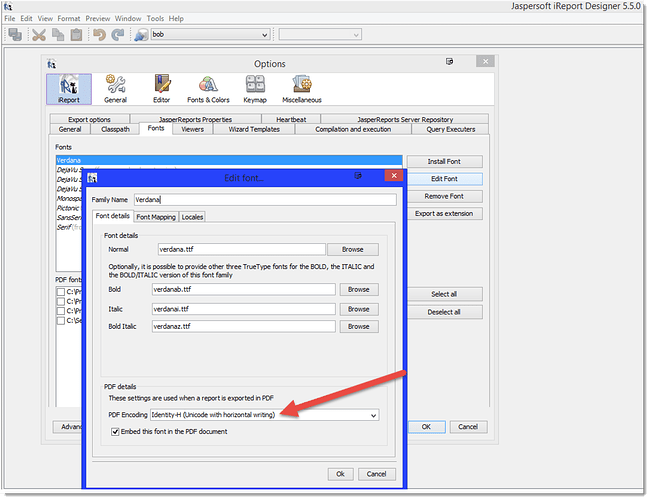Open the Format menu

69,19
